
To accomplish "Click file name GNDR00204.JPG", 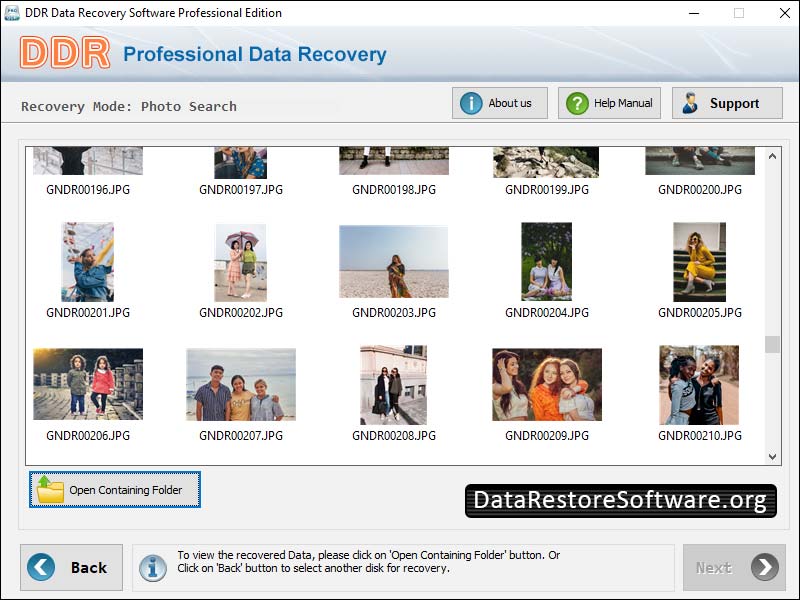I will (547, 313).
